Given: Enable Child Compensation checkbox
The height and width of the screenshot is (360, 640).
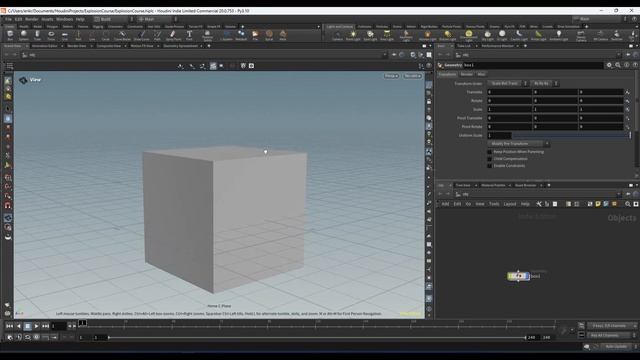Looking at the screenshot, I should coord(489,159).
